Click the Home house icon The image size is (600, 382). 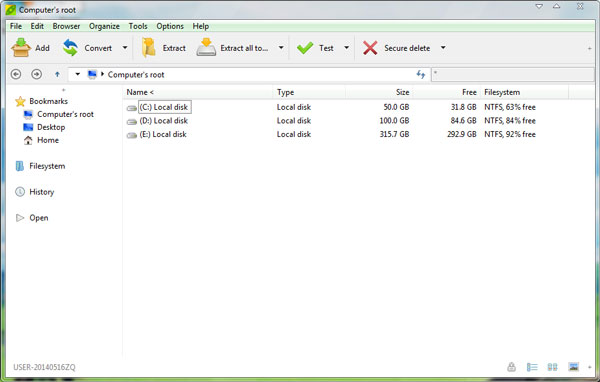(x=28, y=140)
